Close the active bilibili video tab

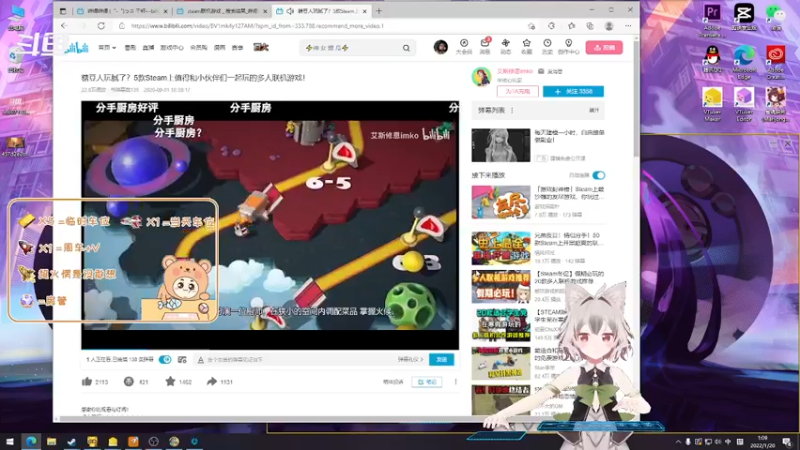tap(364, 11)
